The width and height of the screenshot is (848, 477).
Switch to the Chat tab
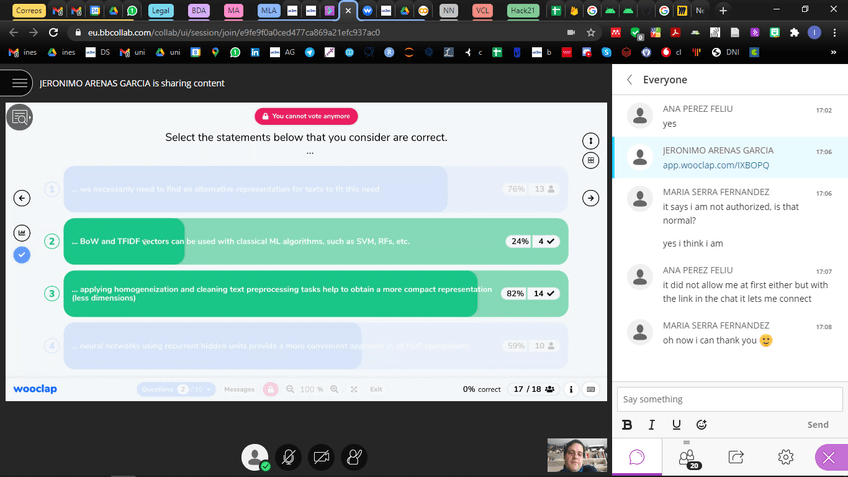coord(637,457)
